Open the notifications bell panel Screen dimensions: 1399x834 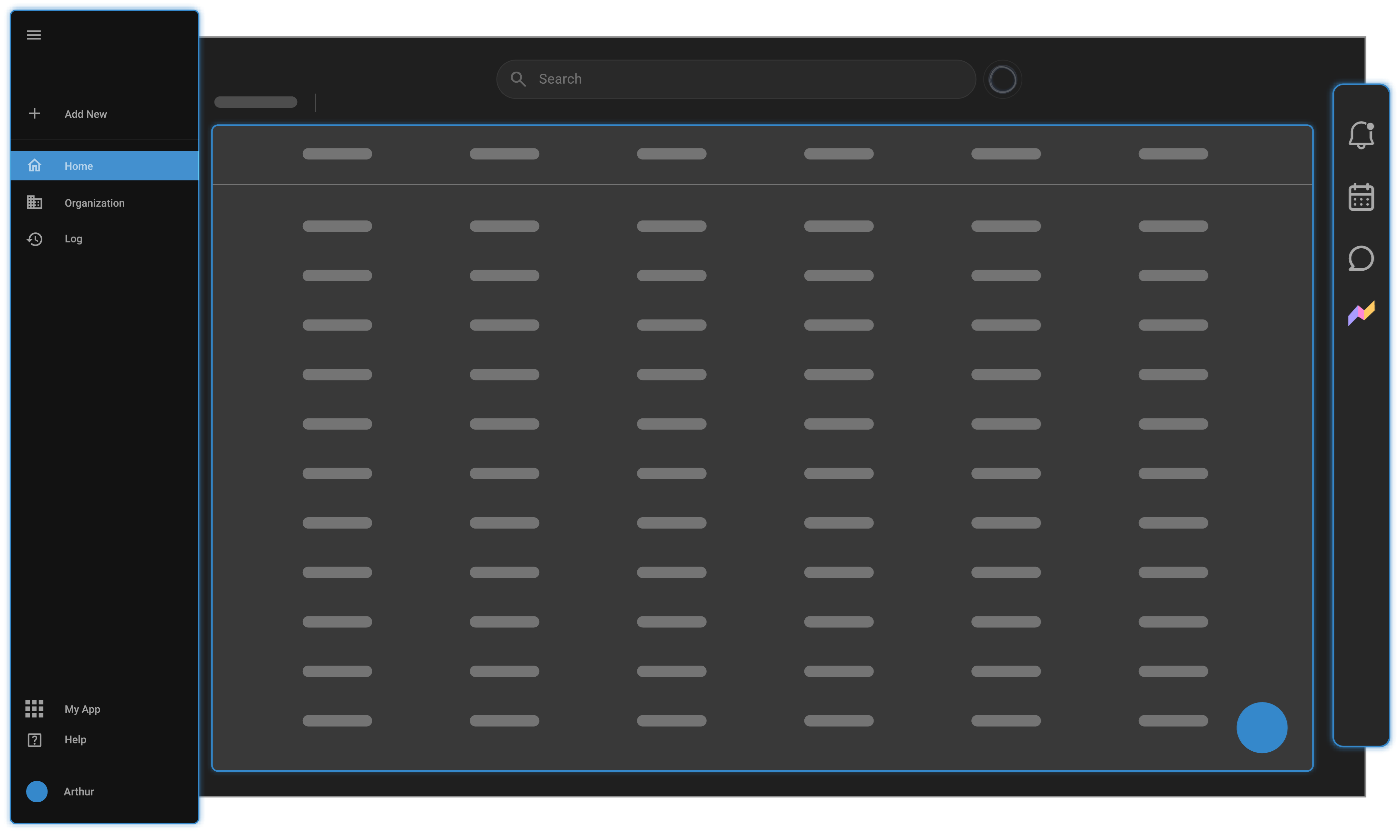click(x=1361, y=135)
